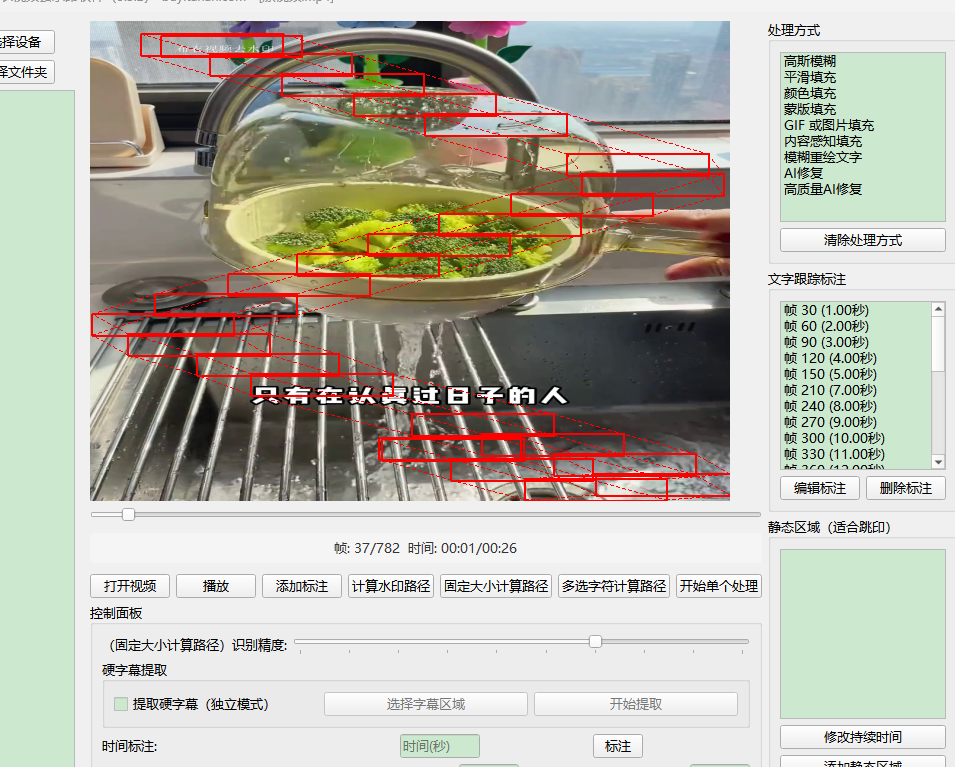This screenshot has height=767, width=955.
Task: Select 颜色填充 processing method
Action: coord(809,93)
